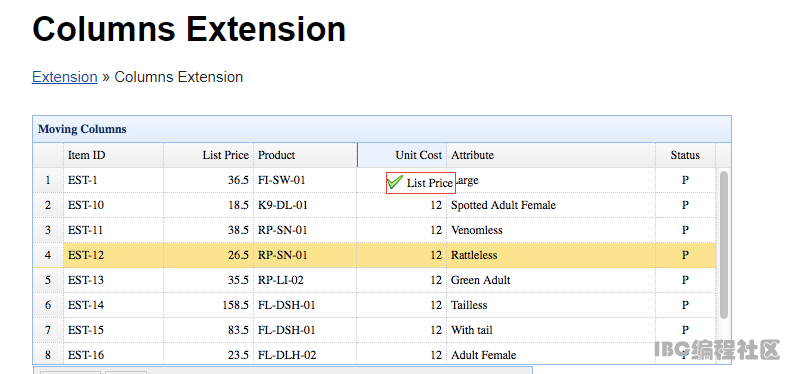Image resolution: width=786 pixels, height=374 pixels.
Task: Click the green checkmark drag indicator icon
Action: click(395, 182)
